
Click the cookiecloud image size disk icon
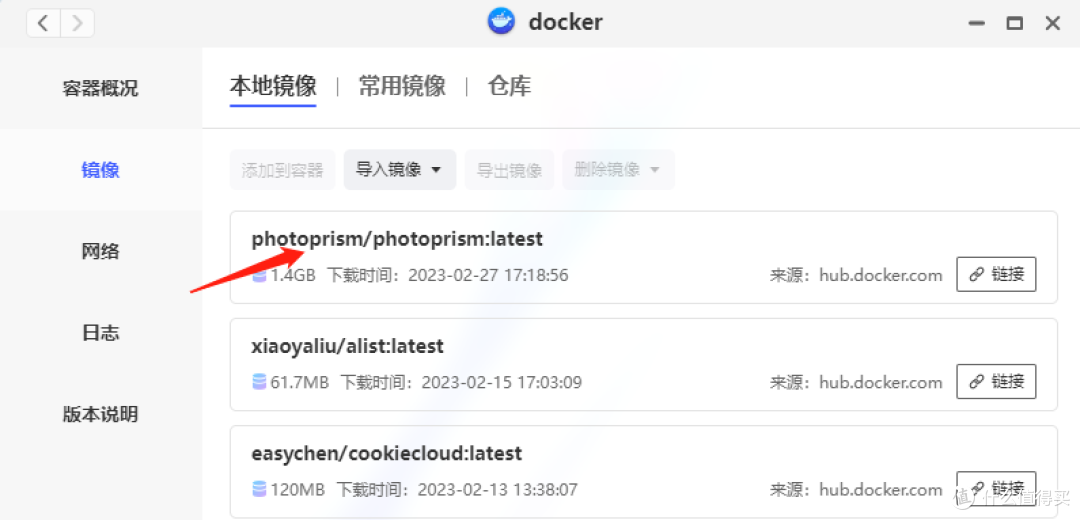(x=259, y=490)
